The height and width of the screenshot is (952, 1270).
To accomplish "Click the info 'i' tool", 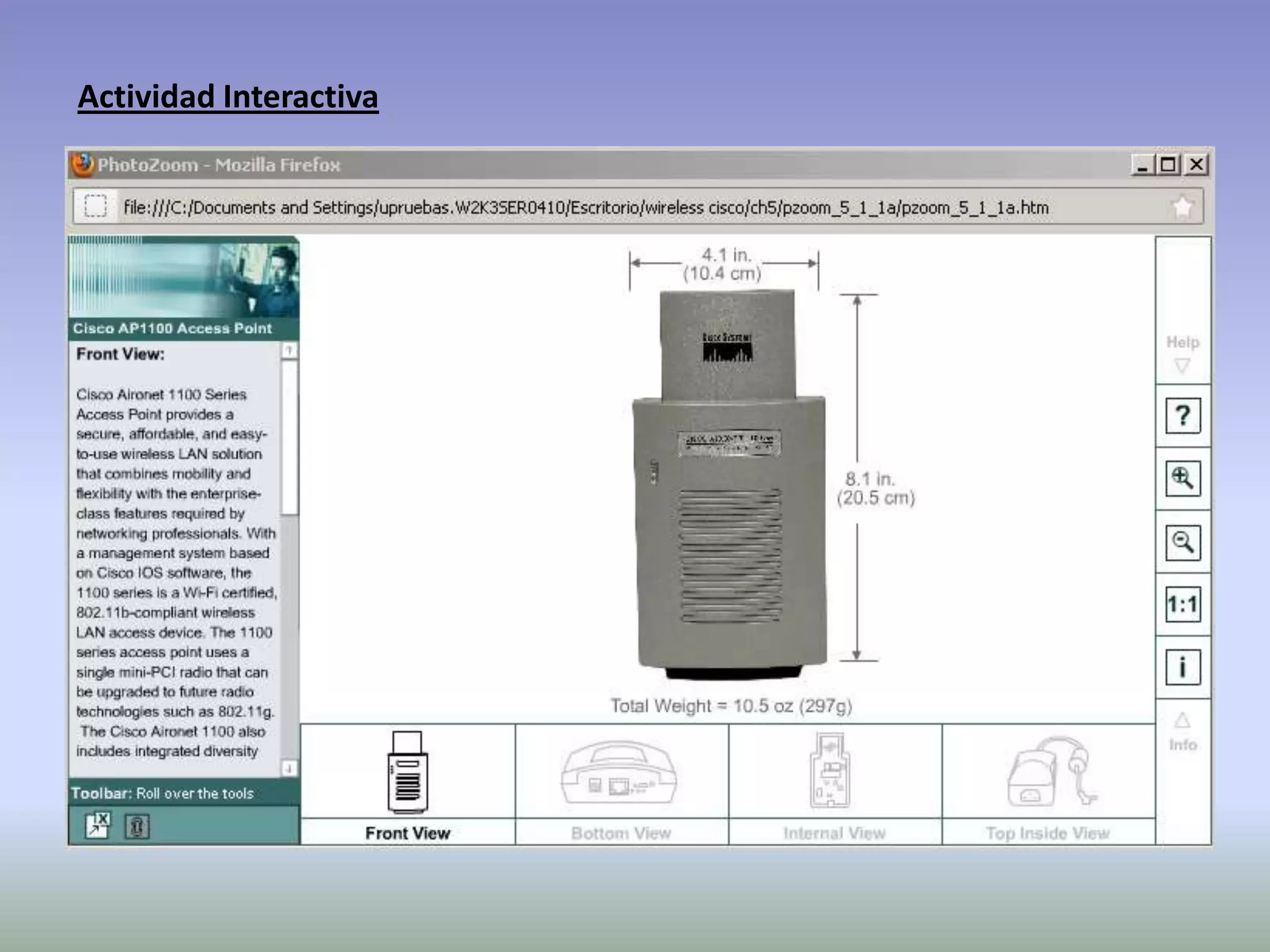I will 1183,668.
